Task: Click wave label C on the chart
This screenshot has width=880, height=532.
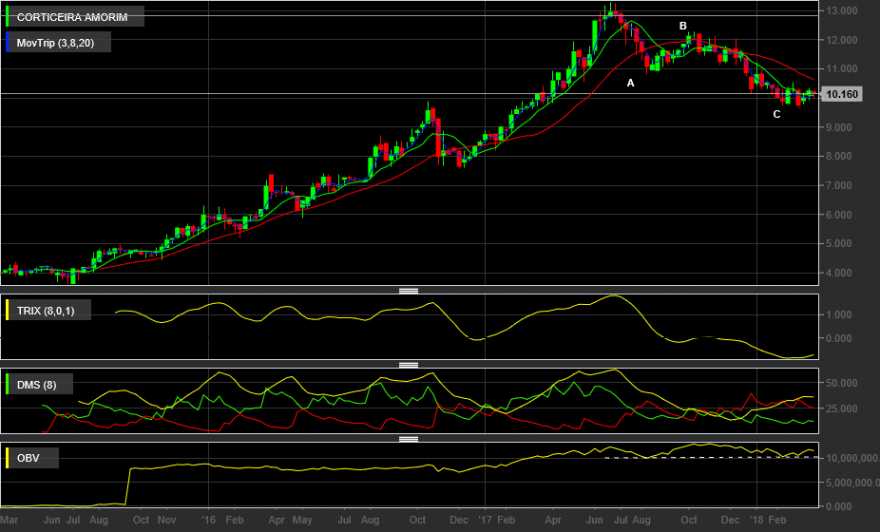Action: 777,114
